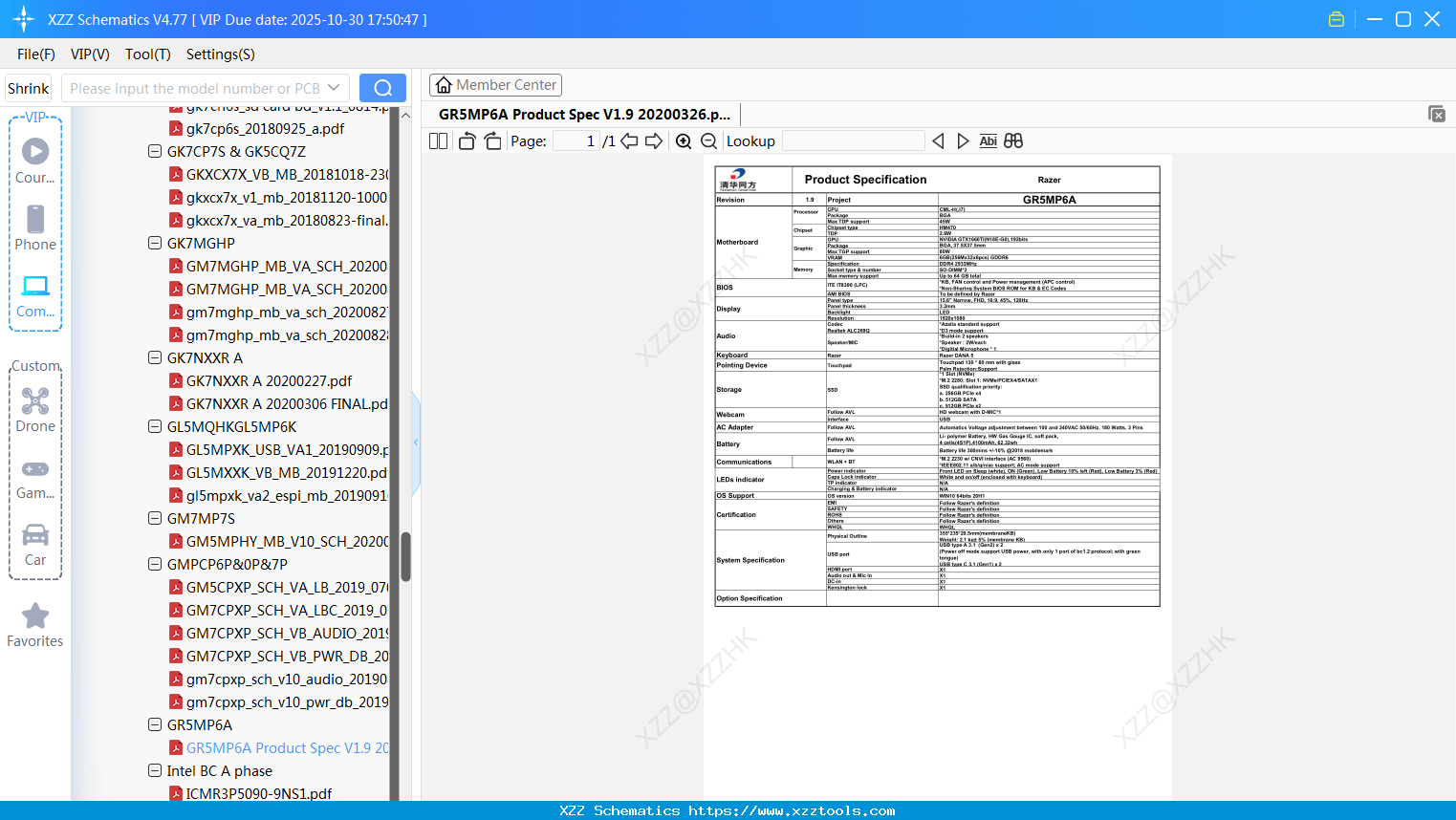This screenshot has width=1456, height=820.
Task: Open the Phone schematics category
Action: (35, 227)
